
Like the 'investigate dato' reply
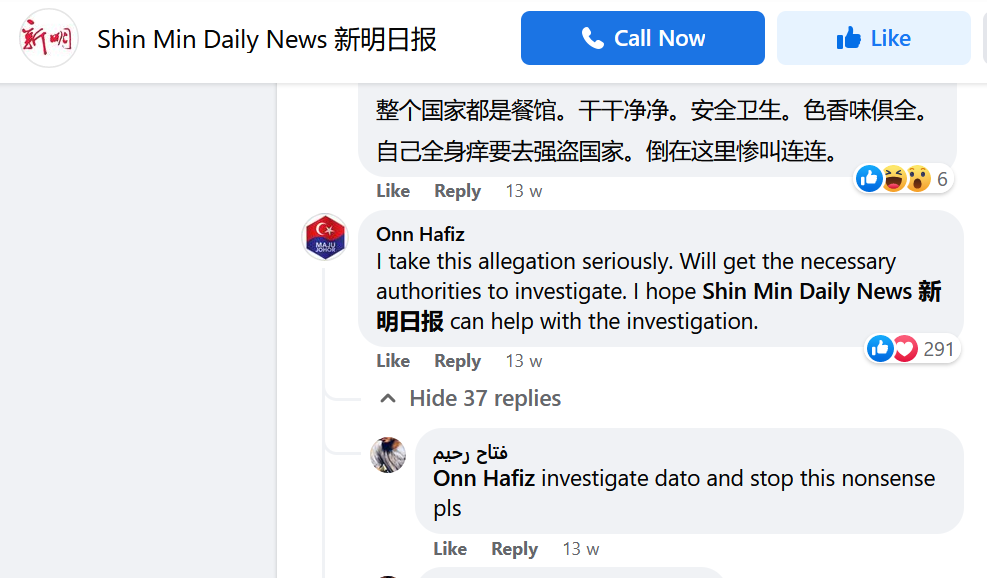tap(450, 549)
